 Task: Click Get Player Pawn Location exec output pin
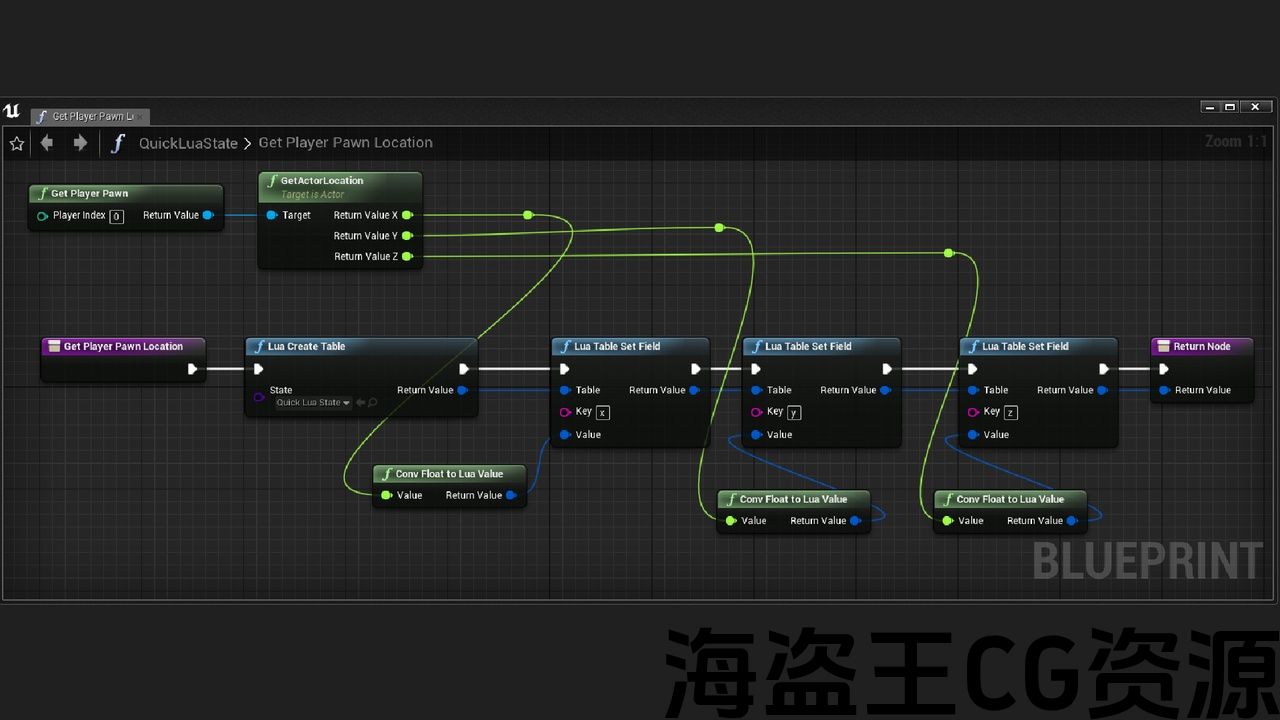[x=192, y=369]
